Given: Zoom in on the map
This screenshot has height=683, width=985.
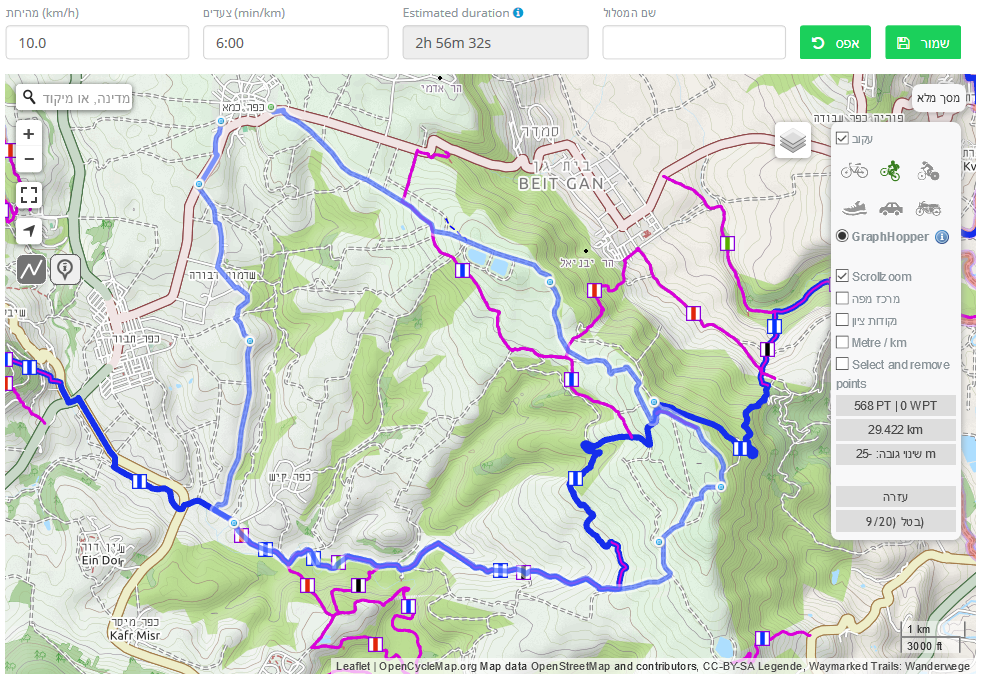Looking at the screenshot, I should [28, 133].
